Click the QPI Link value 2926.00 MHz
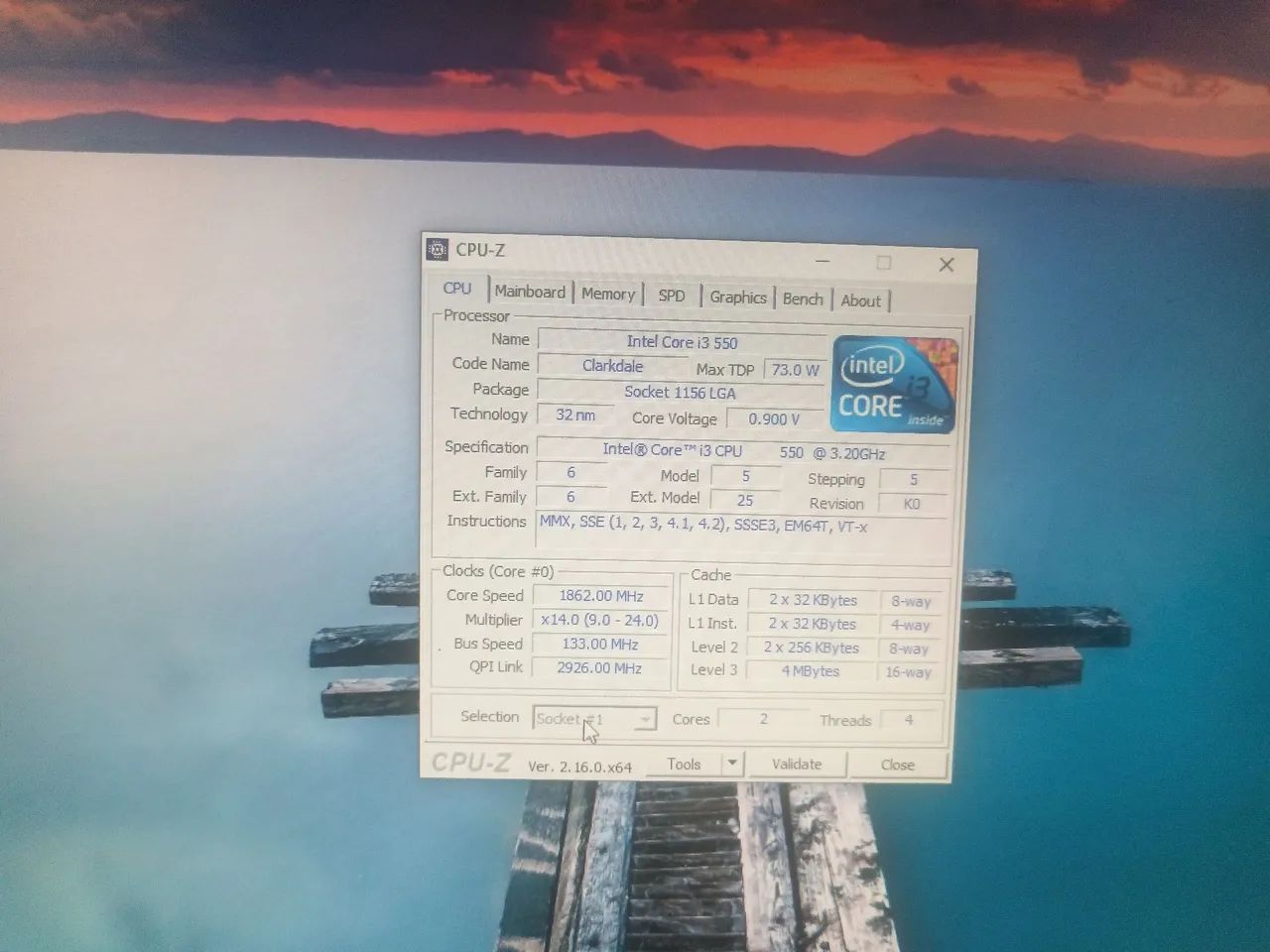 pos(599,667)
